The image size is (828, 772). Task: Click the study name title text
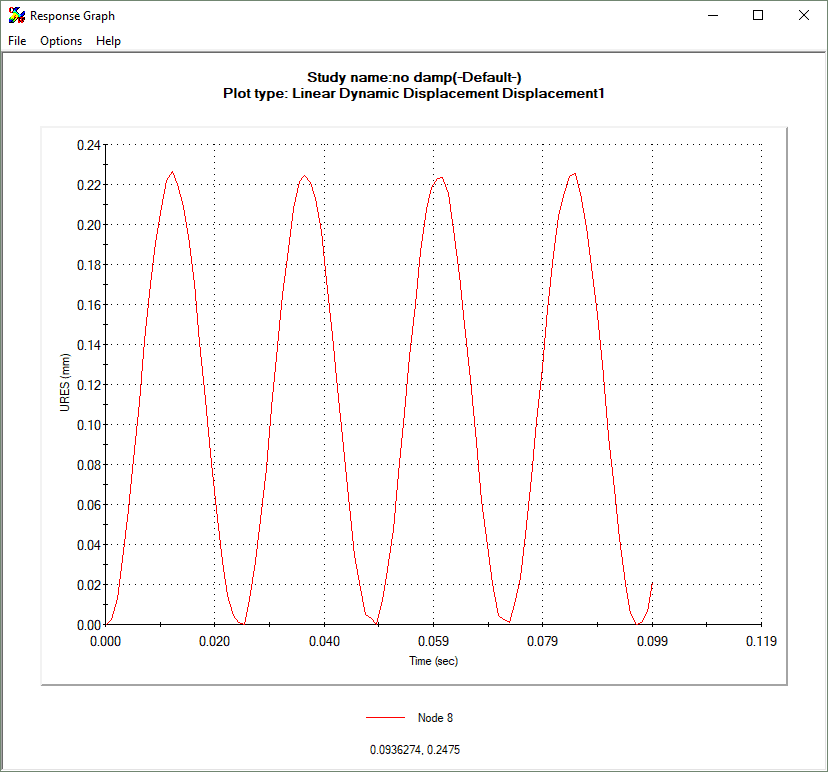coord(414,78)
